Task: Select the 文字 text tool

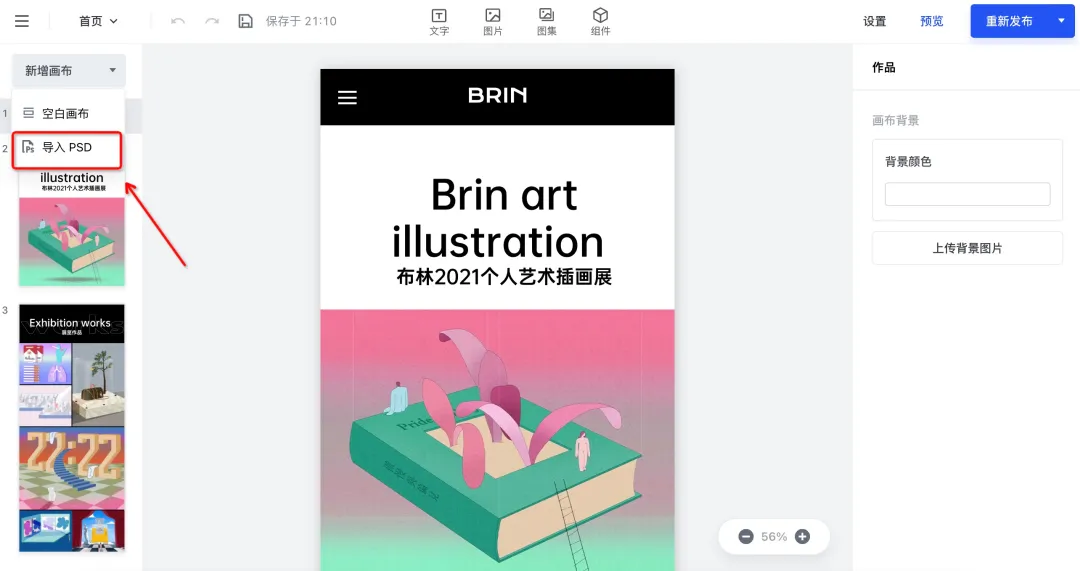Action: (439, 22)
